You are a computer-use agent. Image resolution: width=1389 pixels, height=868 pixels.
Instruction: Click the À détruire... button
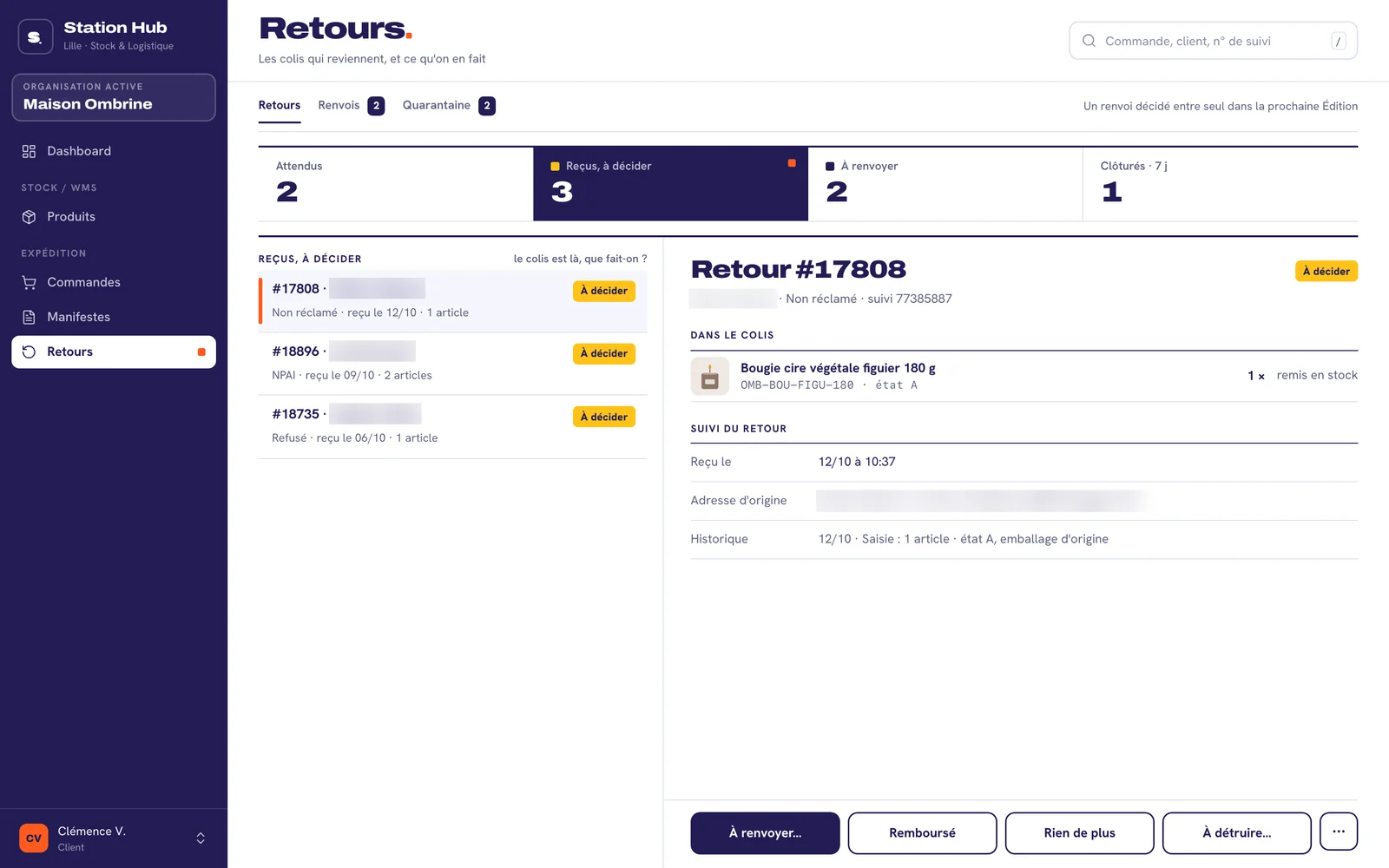tap(1236, 833)
